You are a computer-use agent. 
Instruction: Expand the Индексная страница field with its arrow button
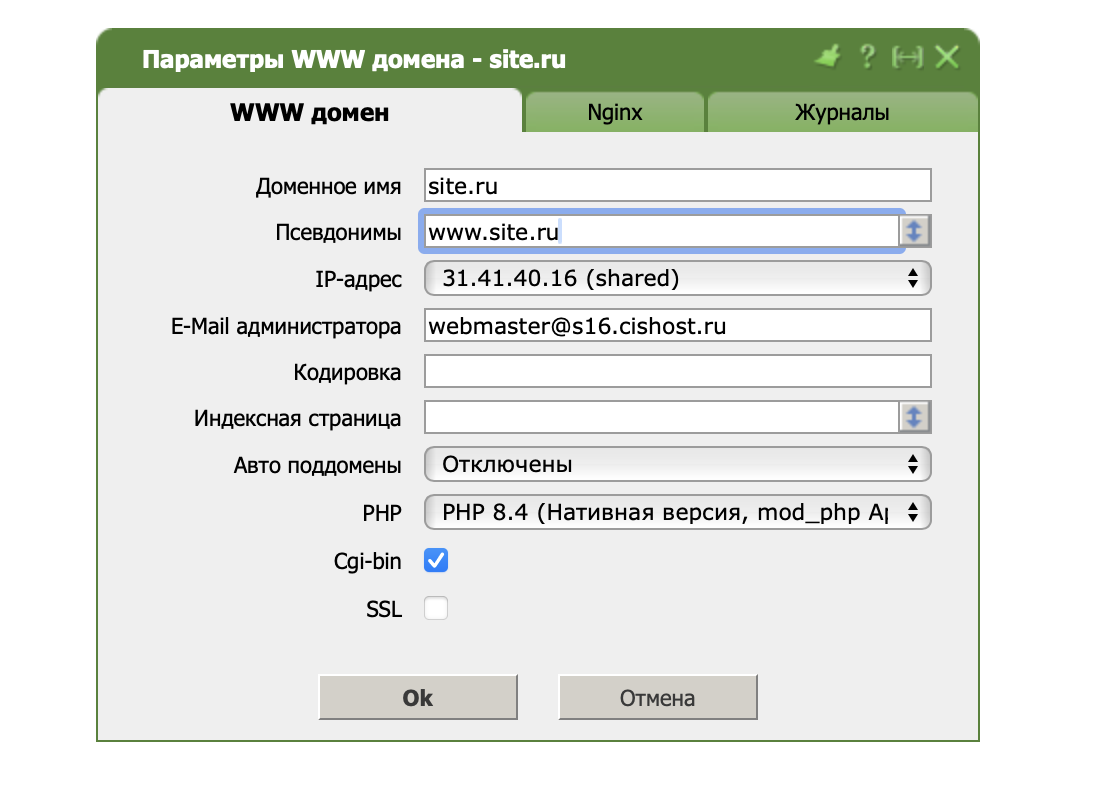pyautogui.click(x=915, y=417)
